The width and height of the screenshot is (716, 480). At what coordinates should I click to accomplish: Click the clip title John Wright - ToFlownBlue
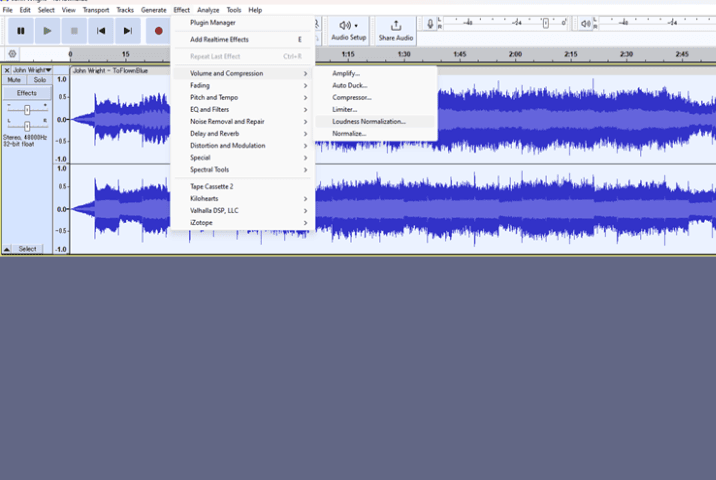[111, 71]
